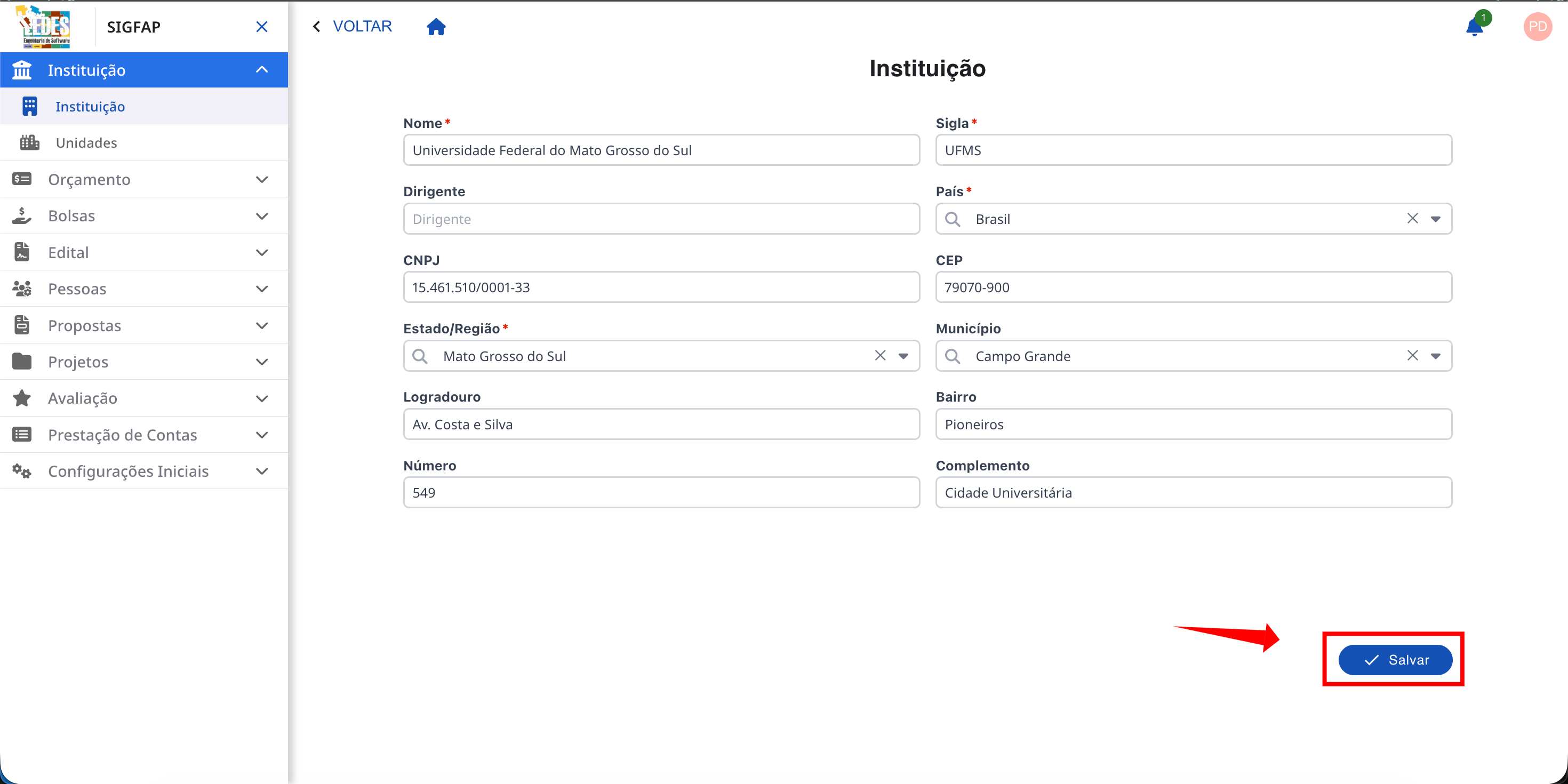Open the País dropdown arrow

(1436, 219)
